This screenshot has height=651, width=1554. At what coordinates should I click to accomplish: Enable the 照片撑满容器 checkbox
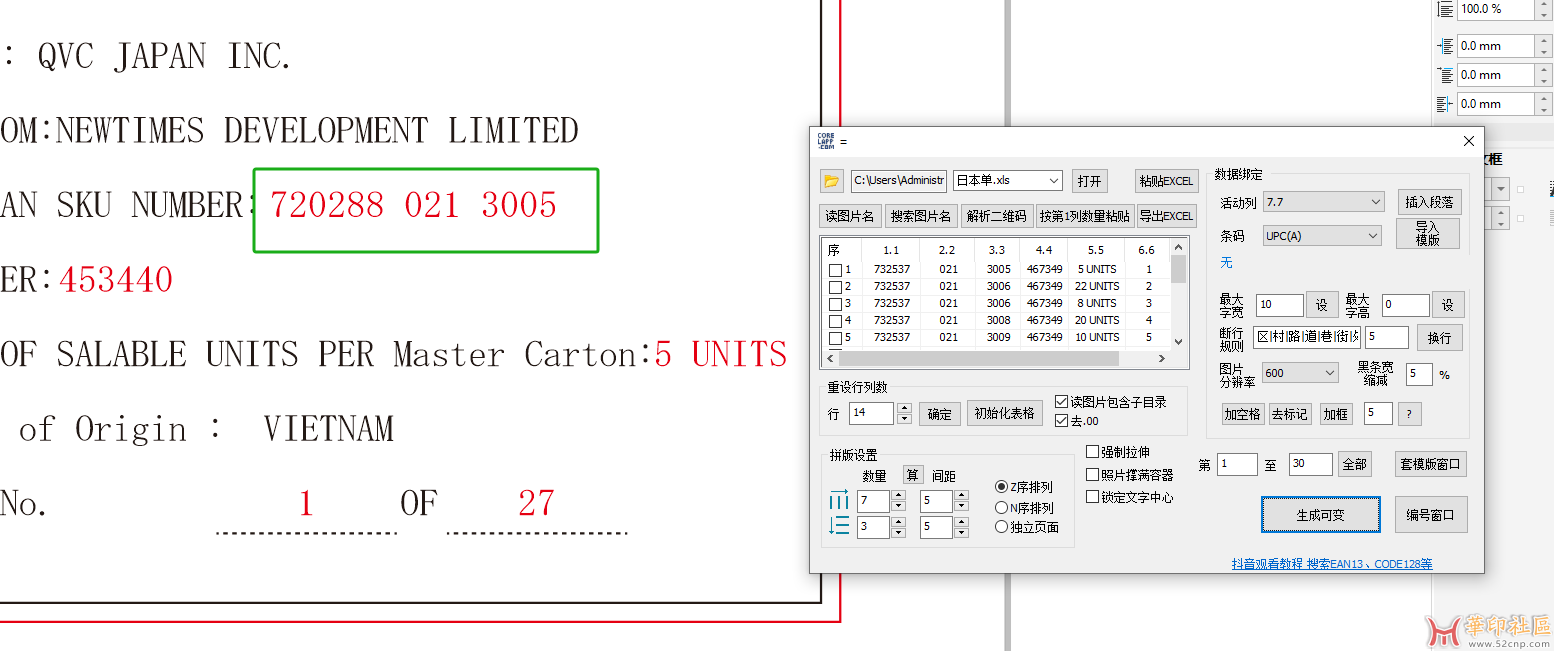pyautogui.click(x=1093, y=475)
